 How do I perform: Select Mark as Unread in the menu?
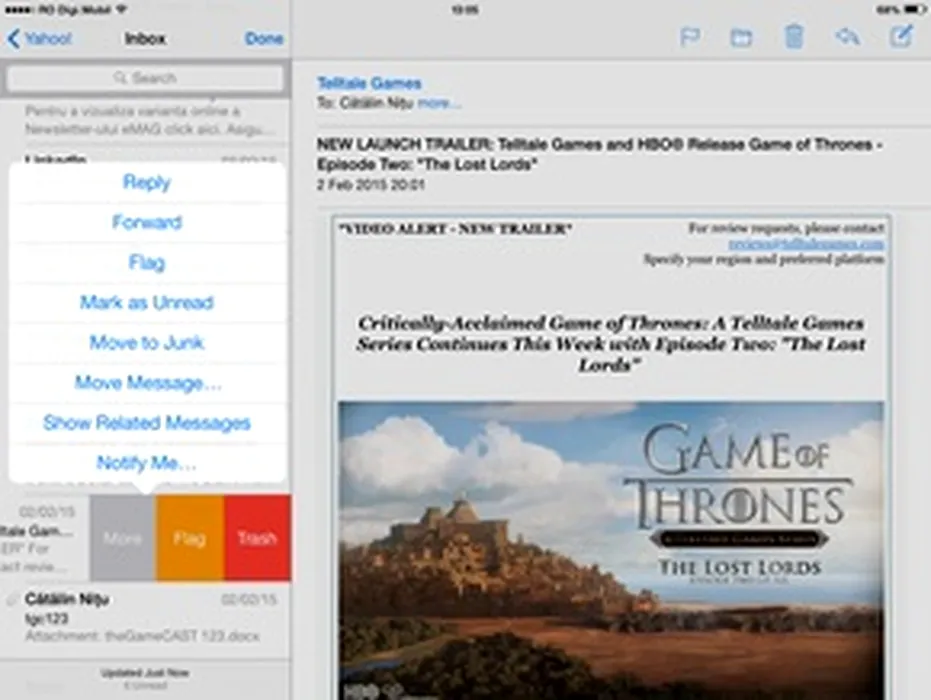tap(147, 302)
